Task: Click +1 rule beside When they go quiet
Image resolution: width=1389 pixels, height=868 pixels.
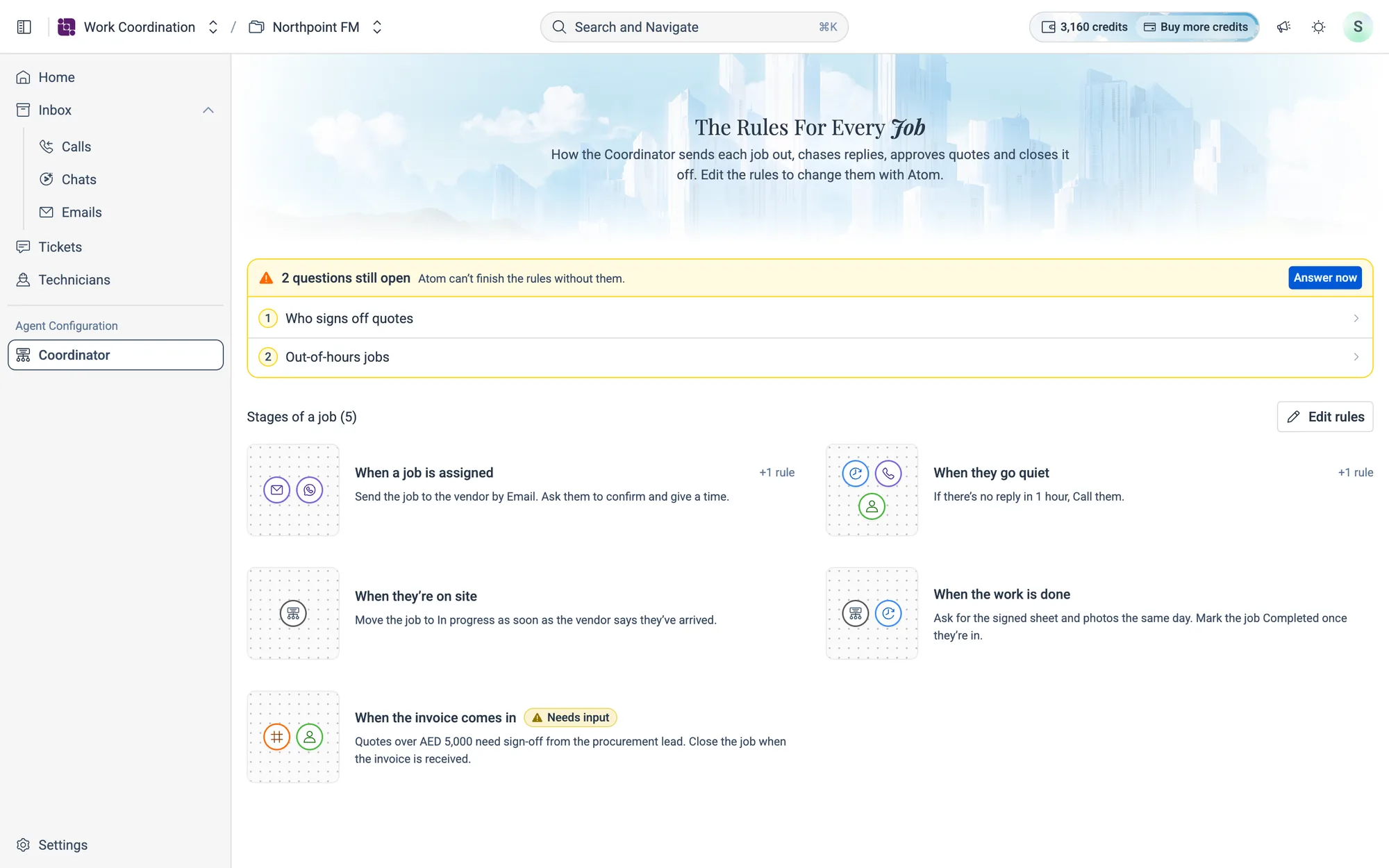Action: click(x=1356, y=473)
